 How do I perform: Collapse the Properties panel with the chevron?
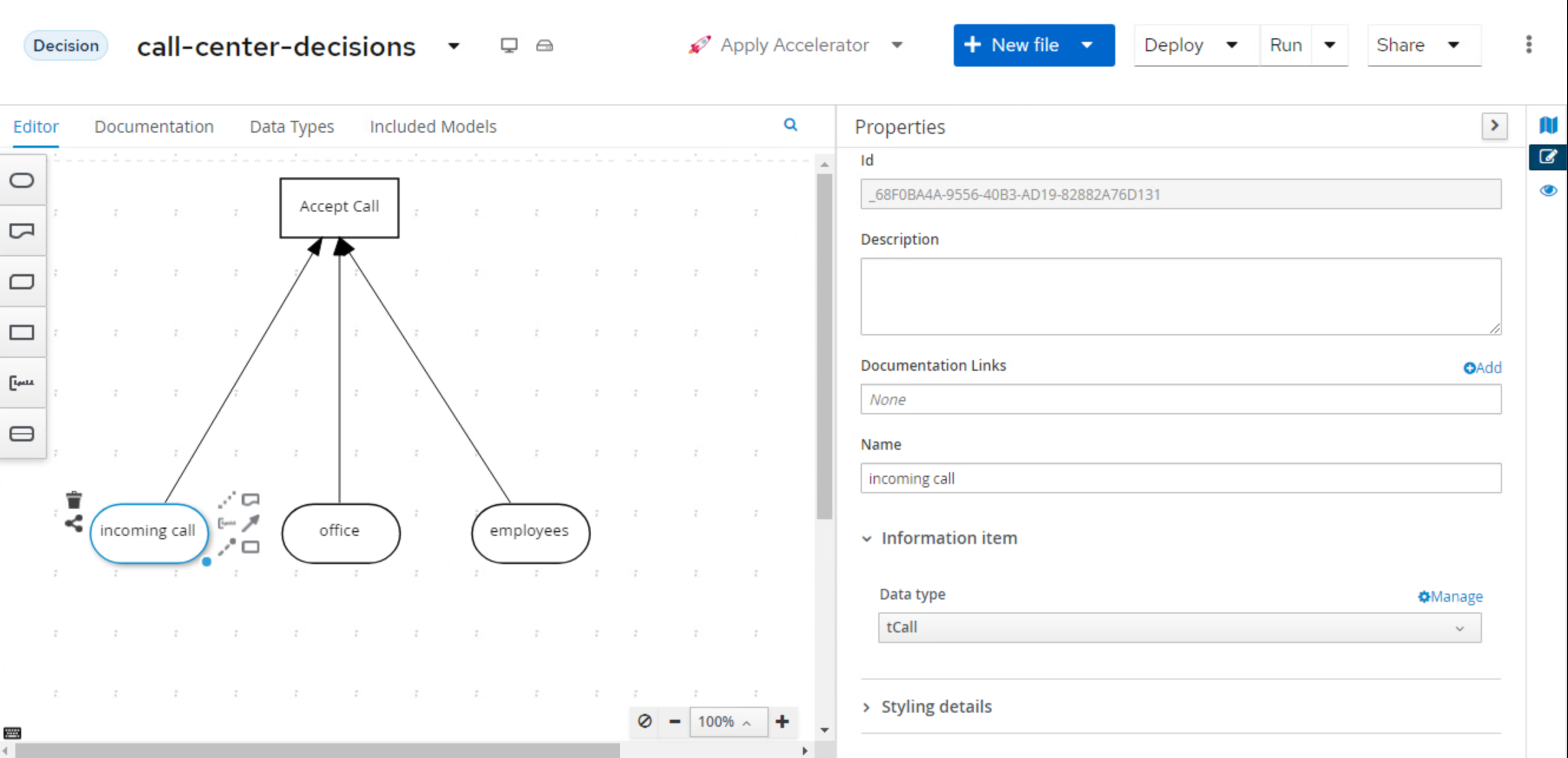pyautogui.click(x=1494, y=126)
